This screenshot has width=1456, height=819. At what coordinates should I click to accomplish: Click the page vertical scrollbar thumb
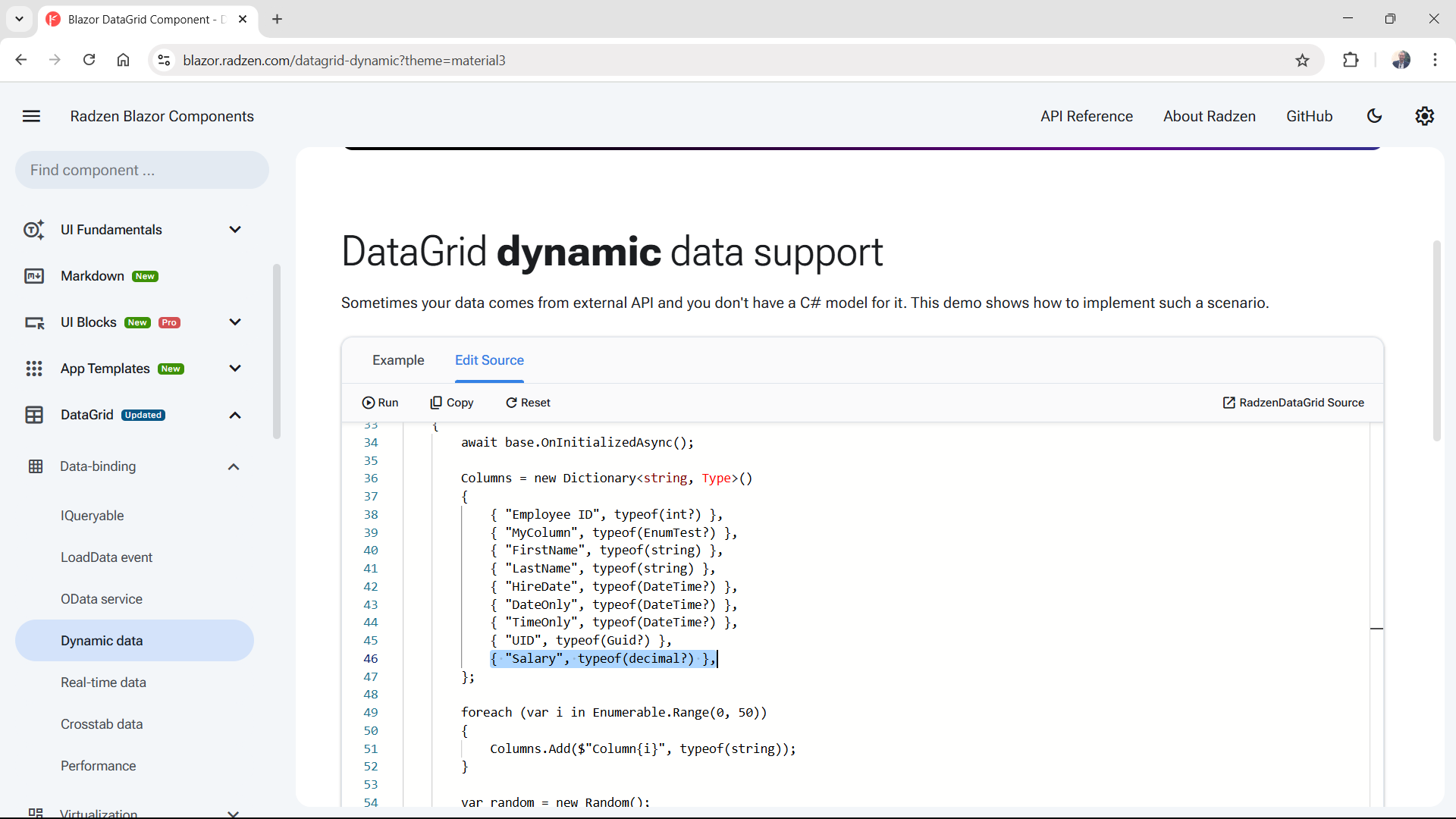1436,341
